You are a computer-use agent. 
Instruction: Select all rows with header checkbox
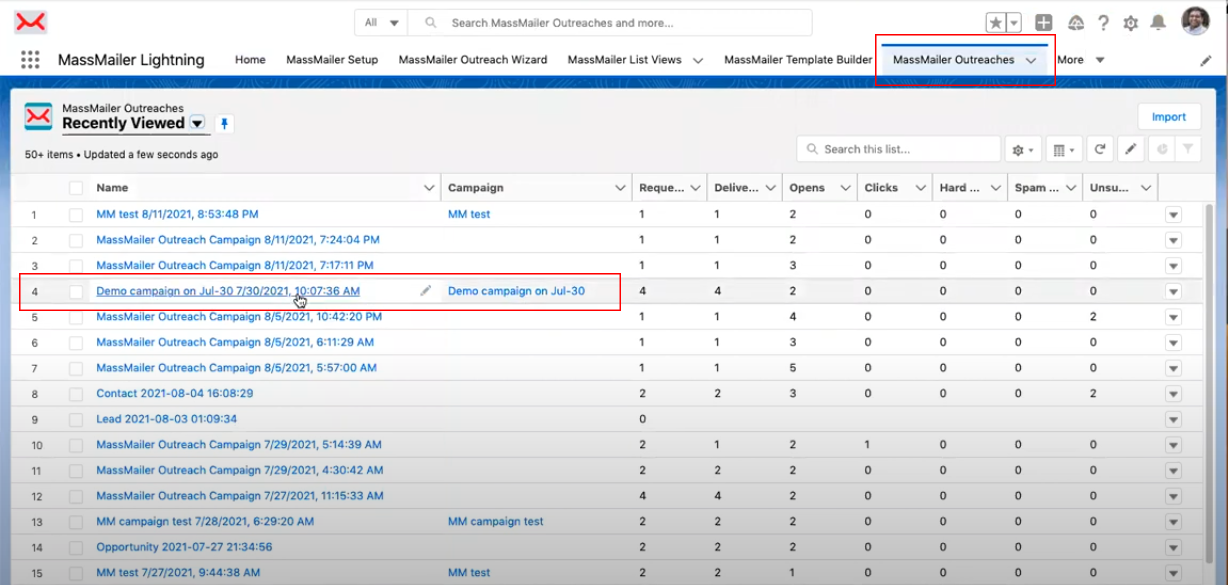(76, 188)
